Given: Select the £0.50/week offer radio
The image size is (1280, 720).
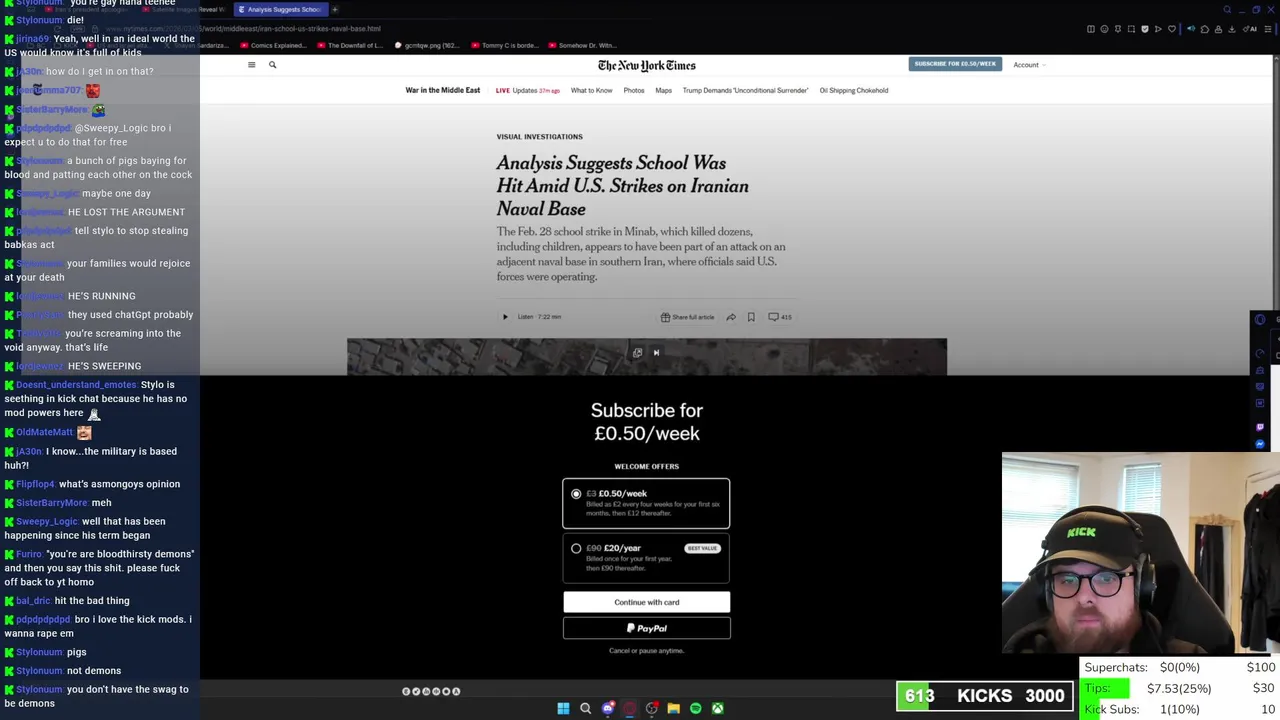Looking at the screenshot, I should click(x=576, y=493).
